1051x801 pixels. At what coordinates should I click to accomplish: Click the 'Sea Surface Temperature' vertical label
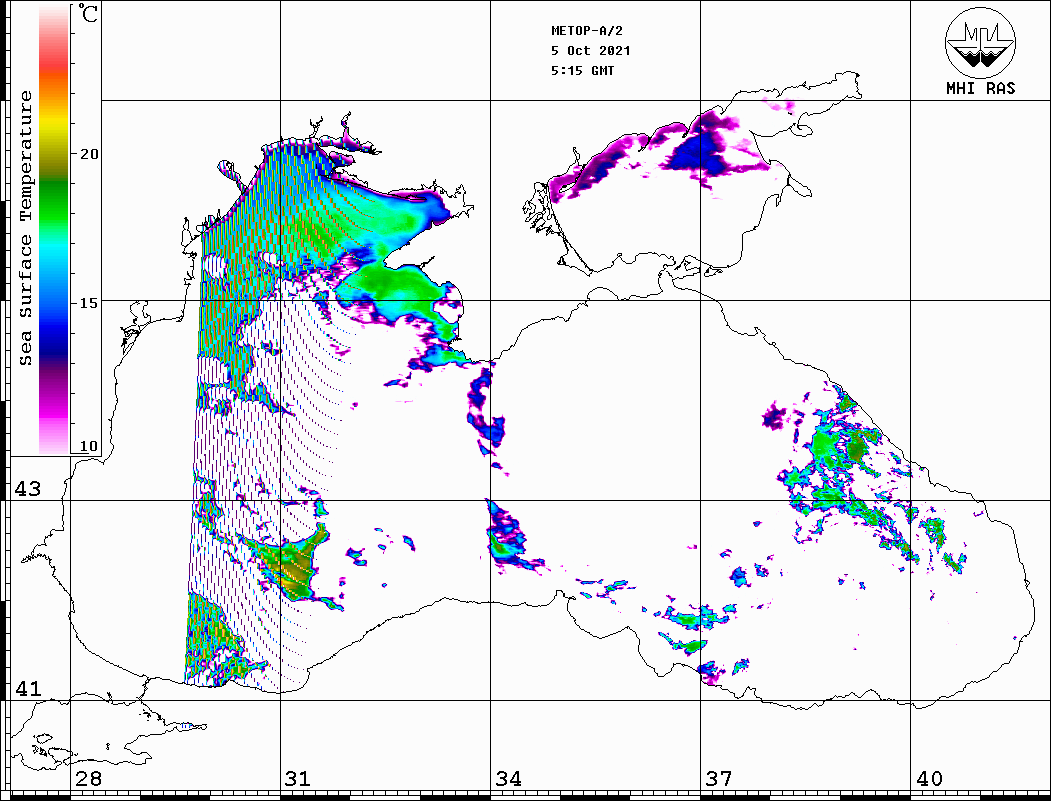coord(25,228)
